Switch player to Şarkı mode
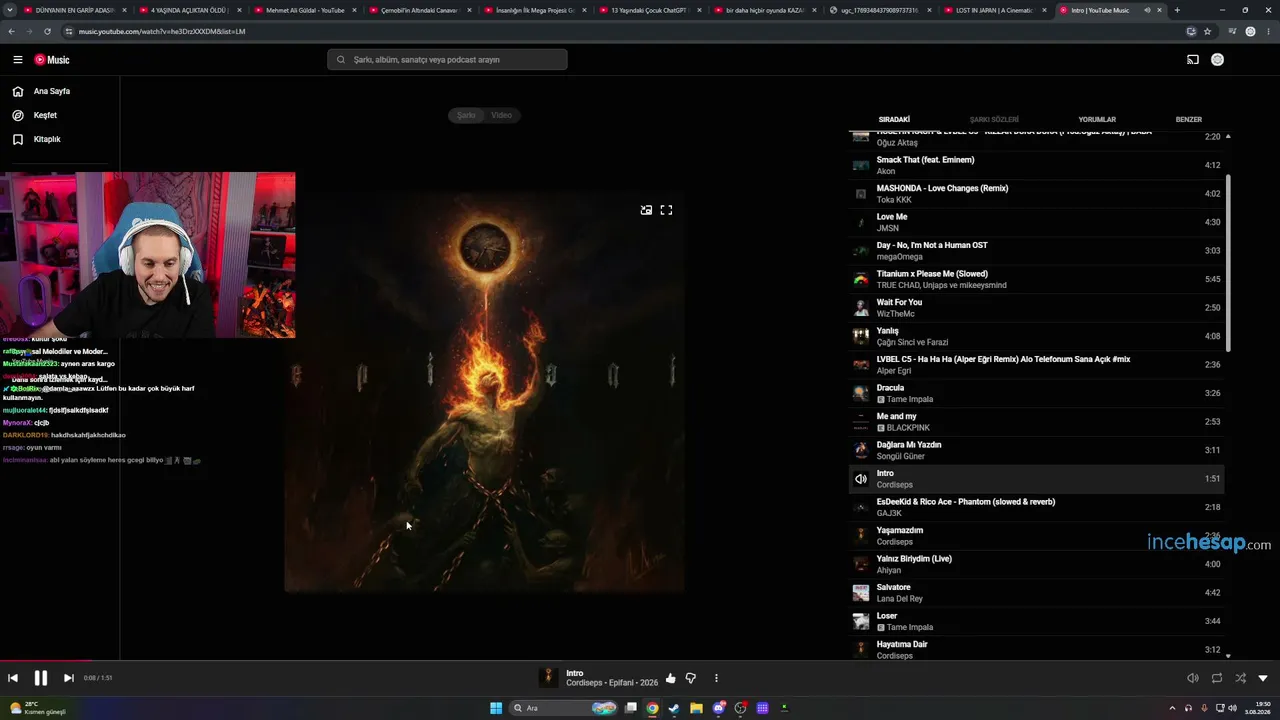The image size is (1280, 720). (466, 115)
